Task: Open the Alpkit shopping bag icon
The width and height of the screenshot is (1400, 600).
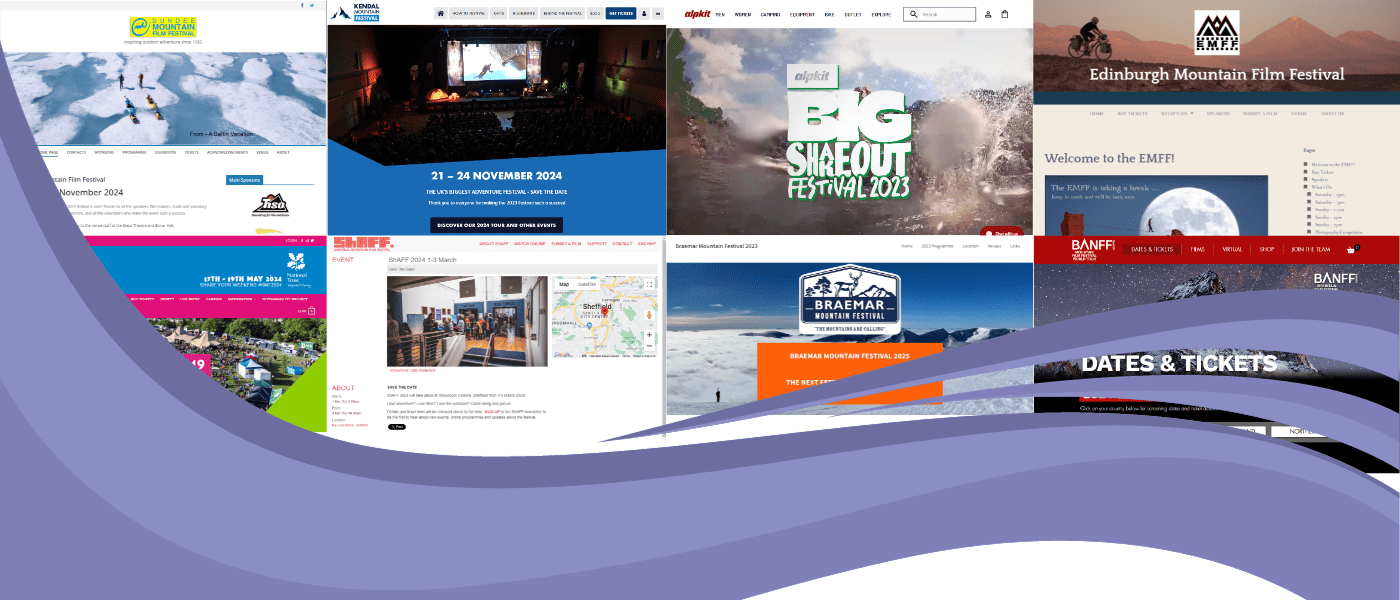Action: point(1005,14)
